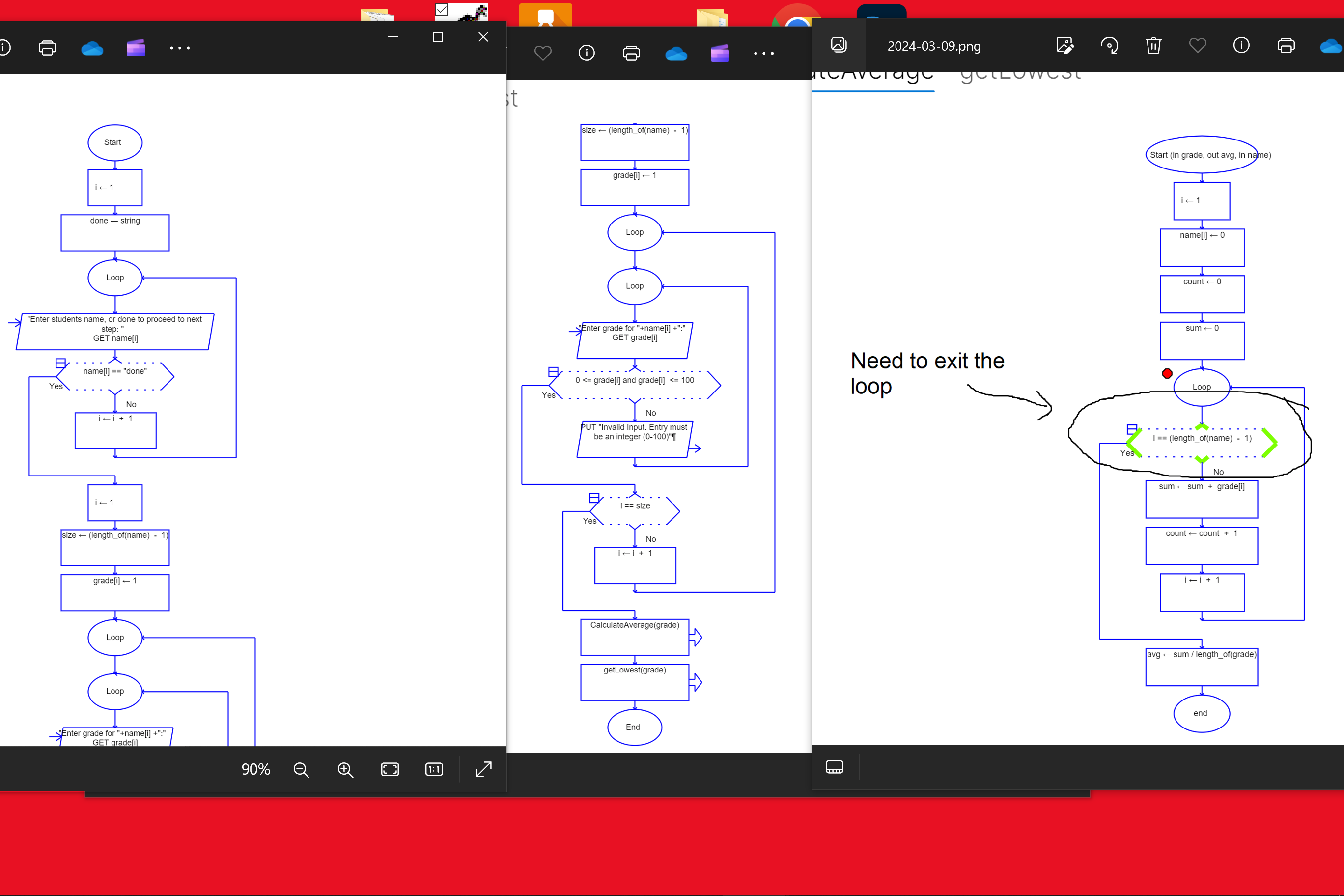
Task: Delete the image using the trash icon
Action: coord(1153,46)
